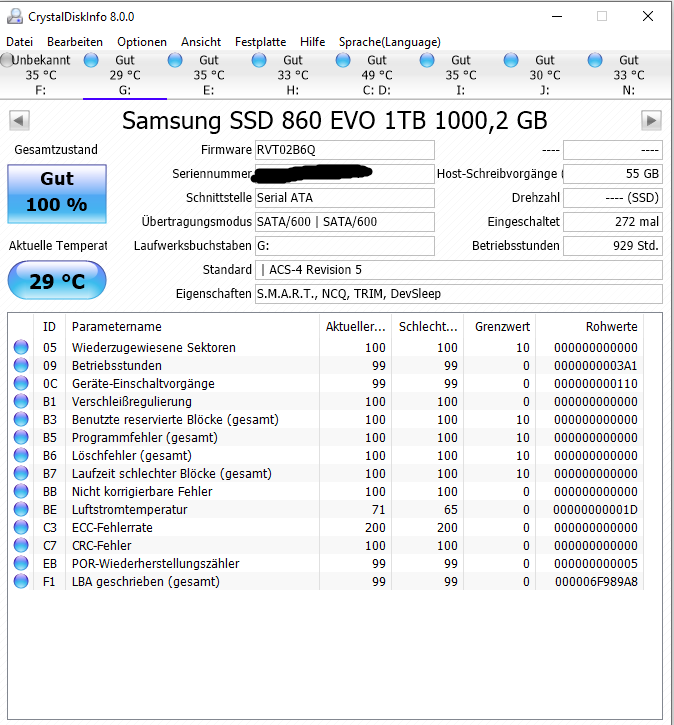Click status dot for CRC-Fehler

[21, 546]
